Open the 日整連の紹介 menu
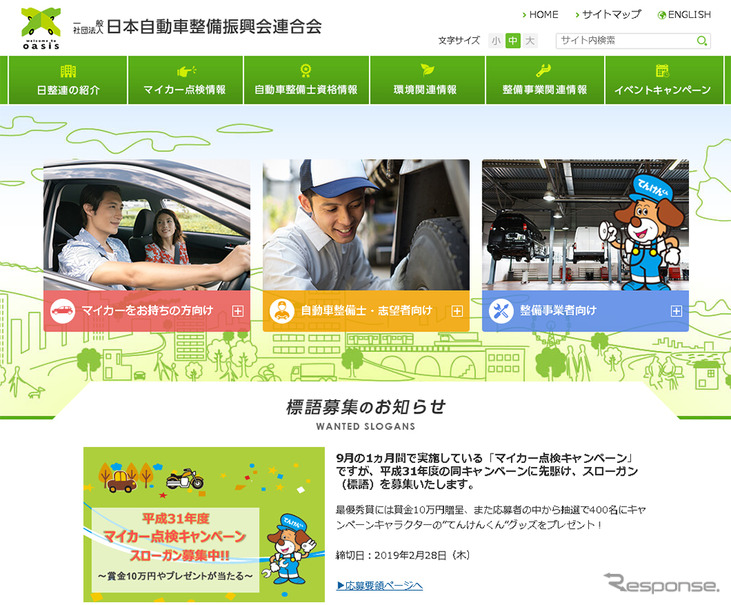Image resolution: width=731 pixels, height=605 pixels. click(x=68, y=81)
